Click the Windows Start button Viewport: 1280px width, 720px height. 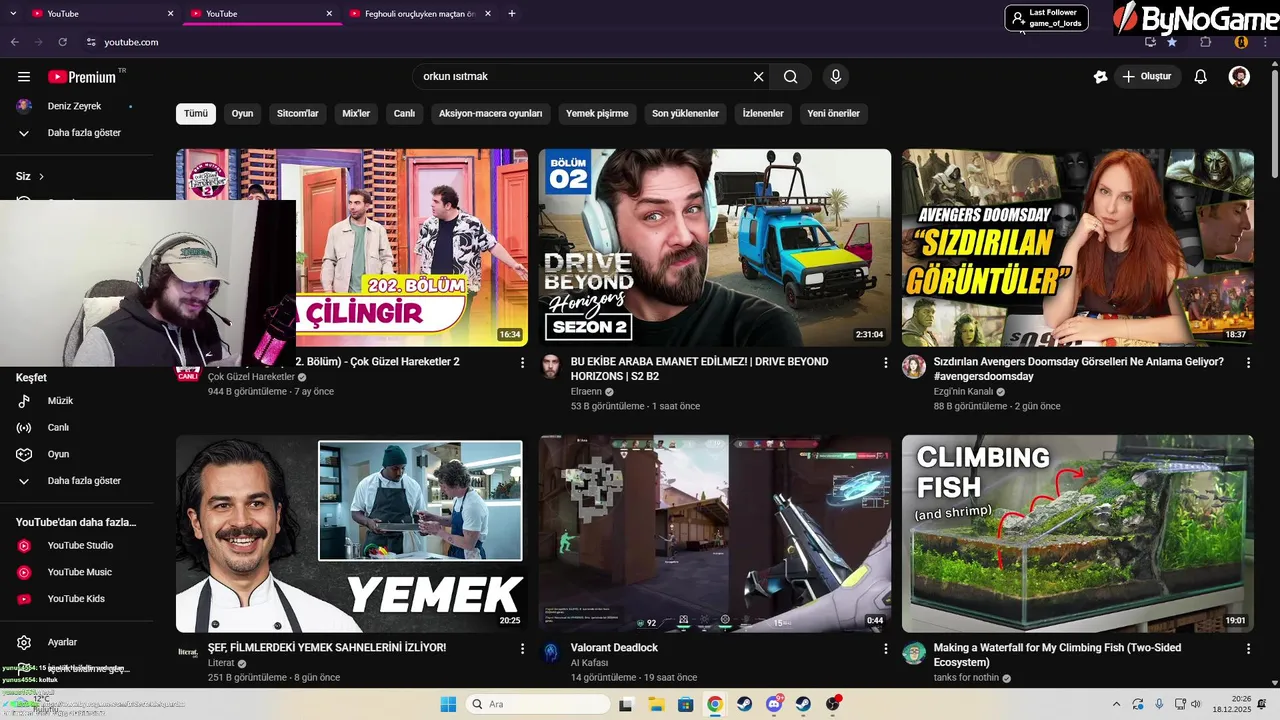[x=448, y=704]
